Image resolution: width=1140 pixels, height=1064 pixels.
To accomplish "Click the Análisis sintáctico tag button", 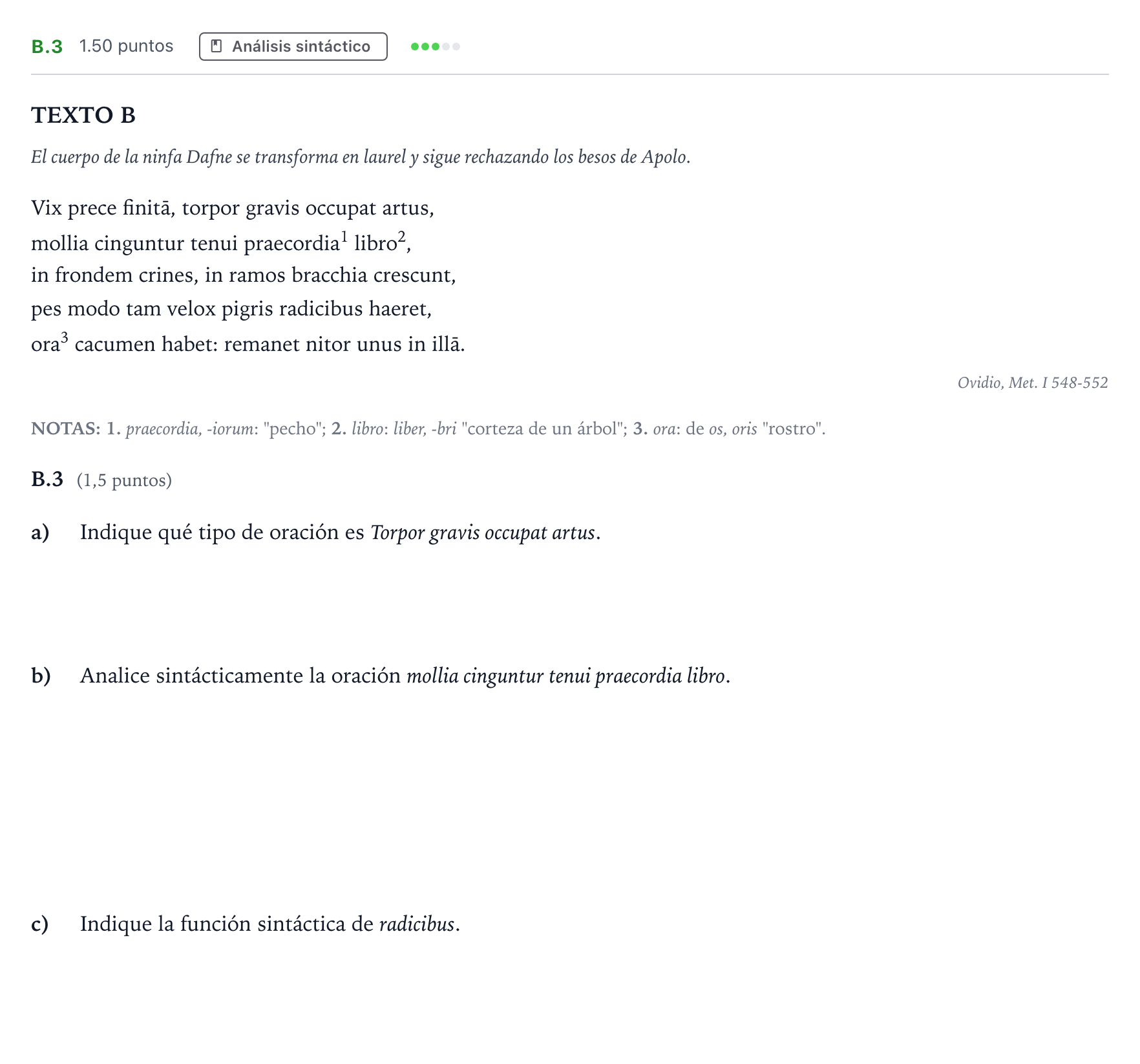I will tap(293, 47).
